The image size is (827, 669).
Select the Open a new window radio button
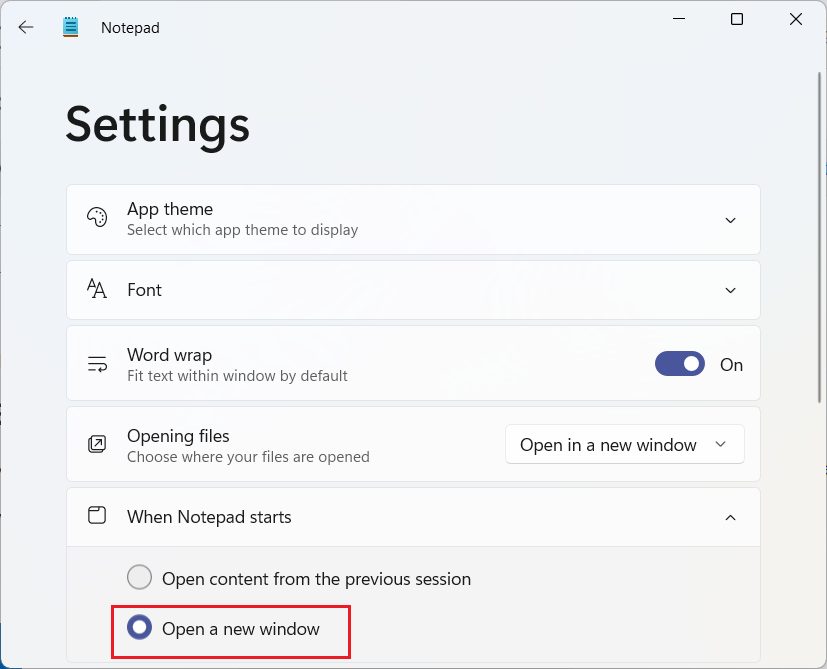(x=140, y=627)
